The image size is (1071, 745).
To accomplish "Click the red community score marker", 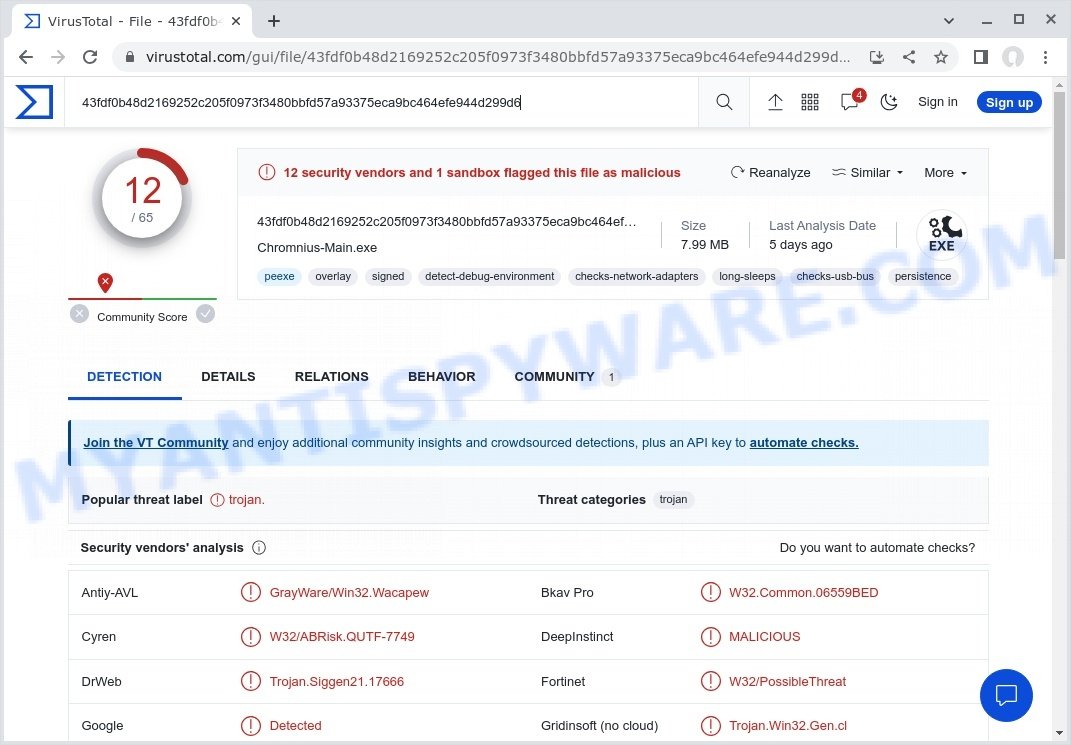I will [x=105, y=282].
